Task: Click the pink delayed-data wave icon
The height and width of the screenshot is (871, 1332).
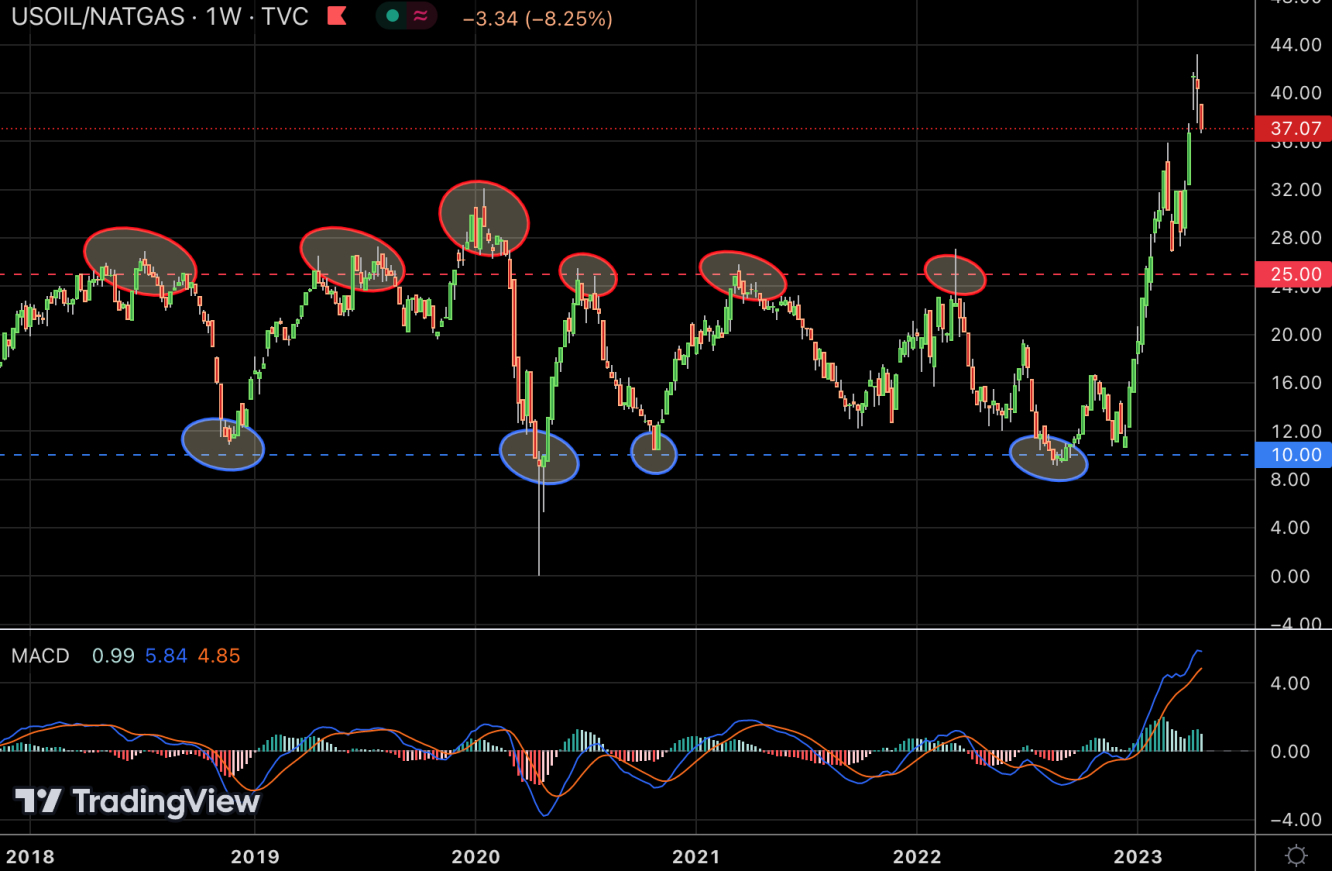Action: coord(421,17)
